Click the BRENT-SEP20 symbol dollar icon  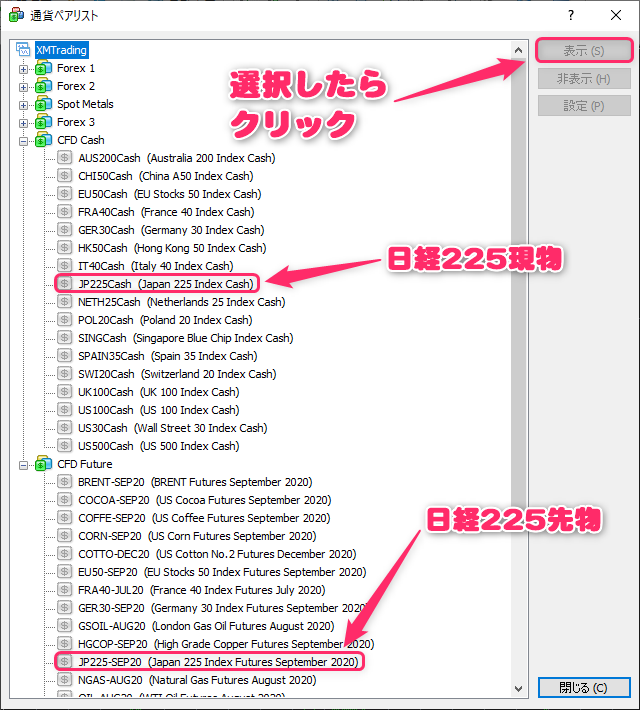pos(65,482)
